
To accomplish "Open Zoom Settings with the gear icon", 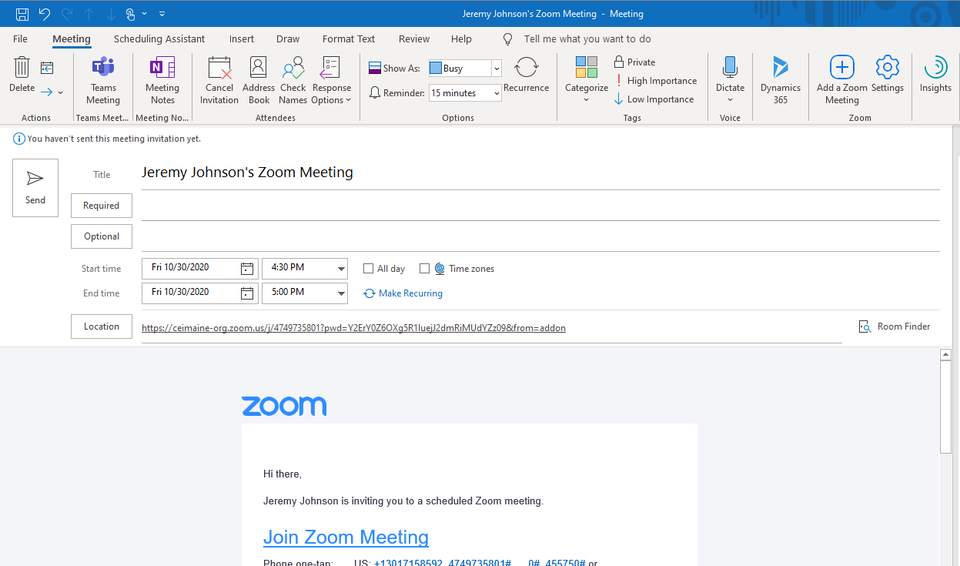I will [x=887, y=74].
